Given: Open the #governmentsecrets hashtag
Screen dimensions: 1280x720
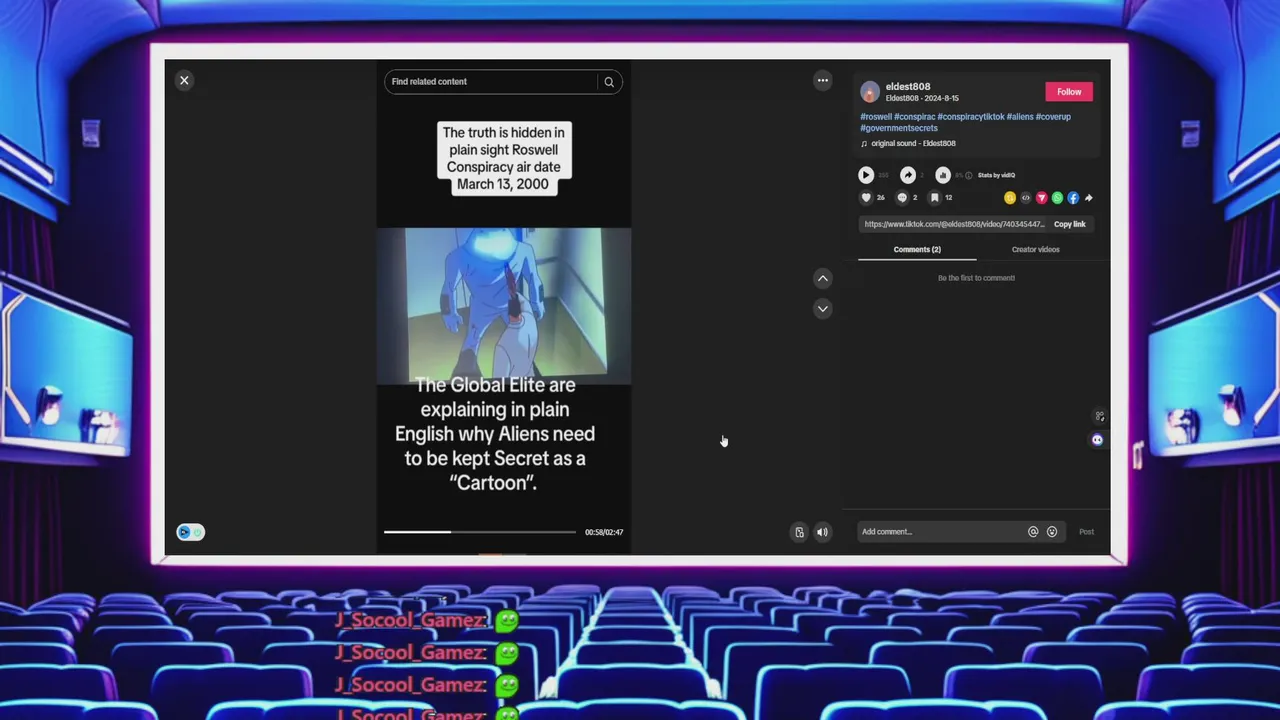Looking at the screenshot, I should 899,128.
